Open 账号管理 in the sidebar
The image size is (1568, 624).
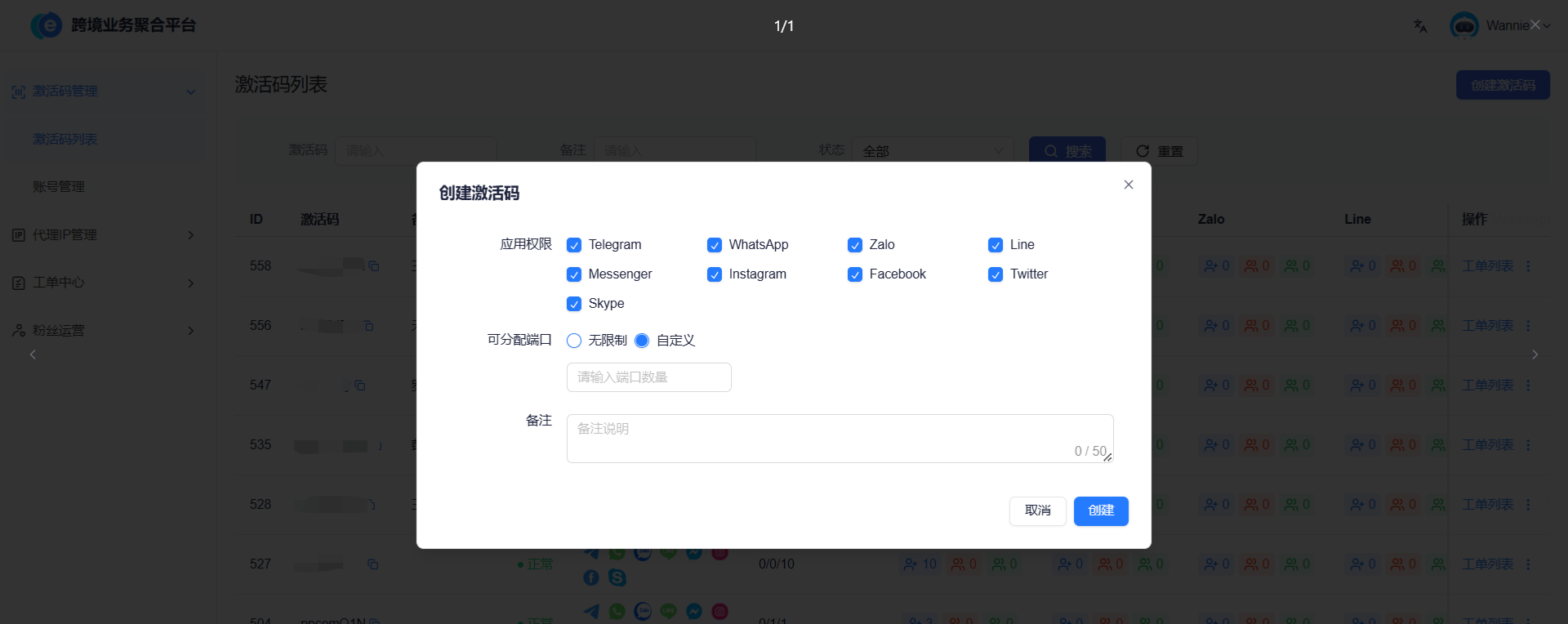tap(59, 187)
